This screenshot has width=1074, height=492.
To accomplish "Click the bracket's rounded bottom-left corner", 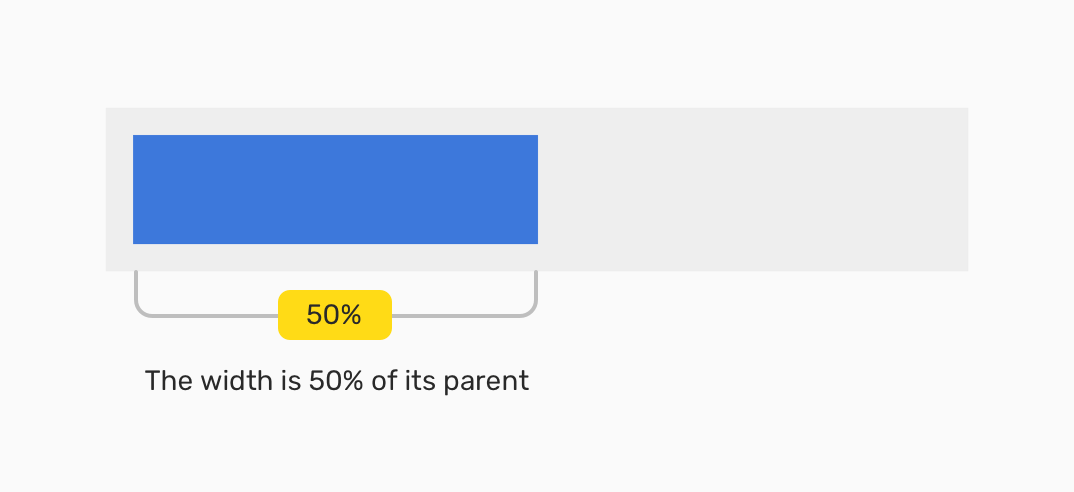I will [x=138, y=312].
